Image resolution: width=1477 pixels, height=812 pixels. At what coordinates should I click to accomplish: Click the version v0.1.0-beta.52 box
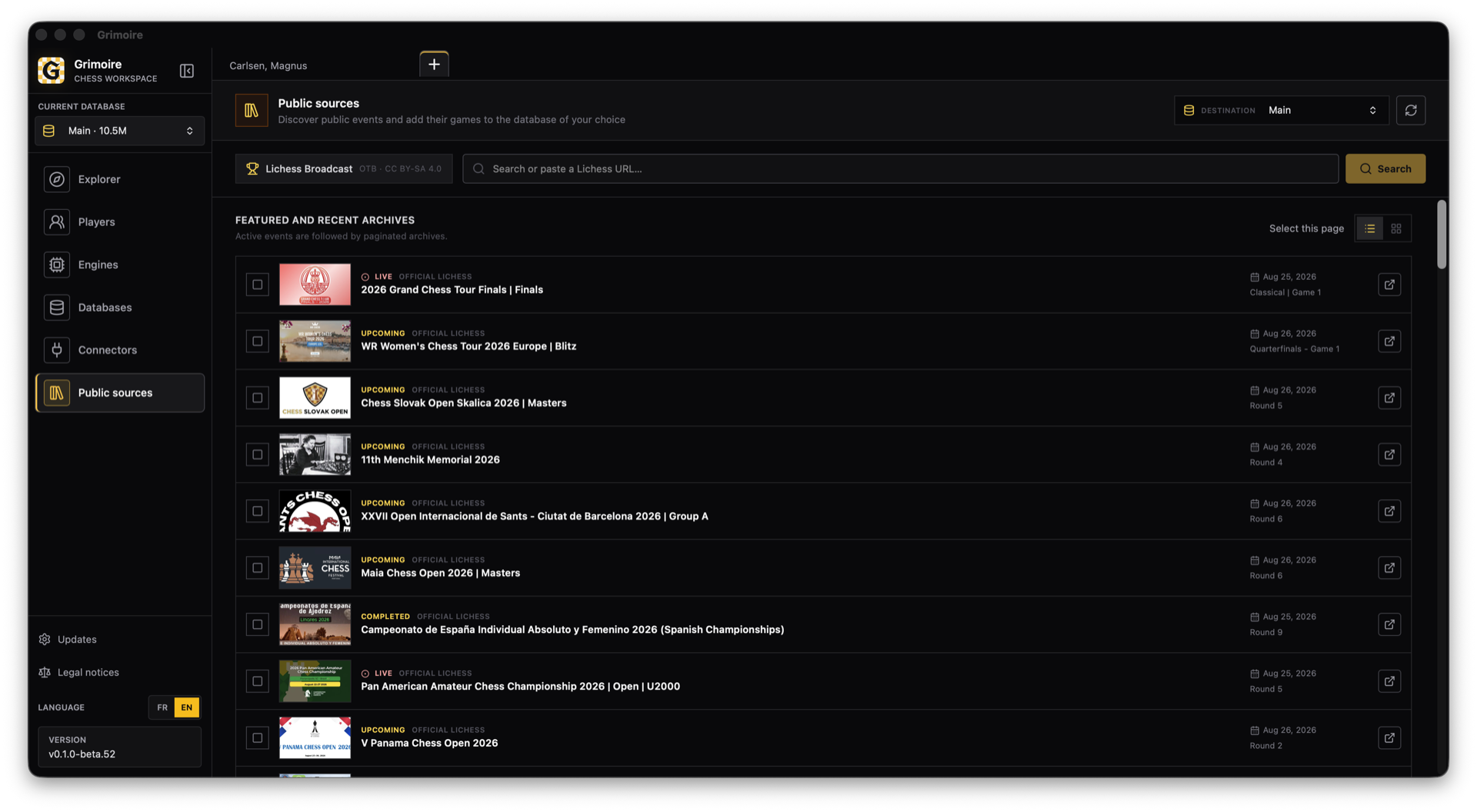point(120,747)
